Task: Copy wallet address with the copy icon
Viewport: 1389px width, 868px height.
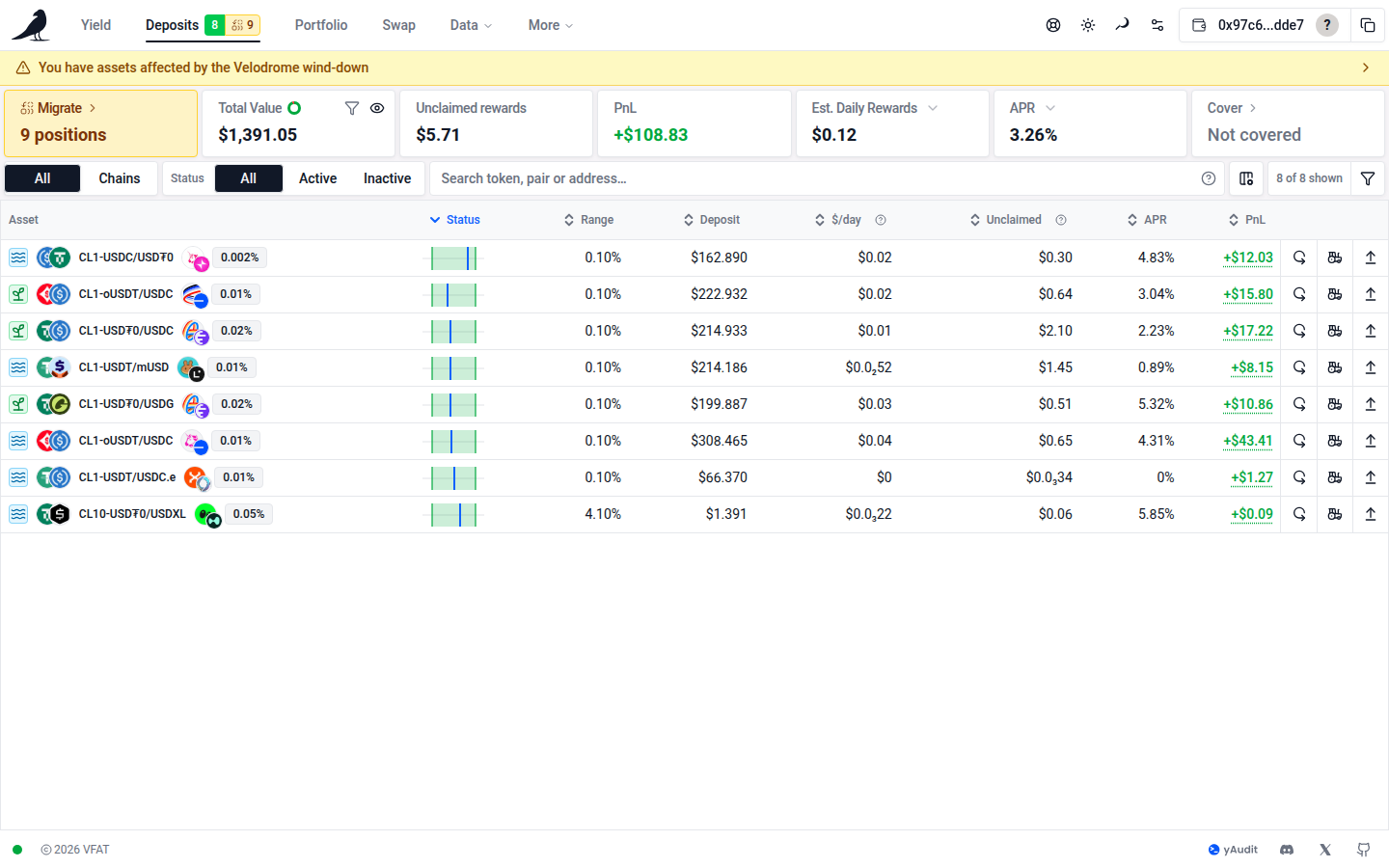Action: click(1368, 25)
